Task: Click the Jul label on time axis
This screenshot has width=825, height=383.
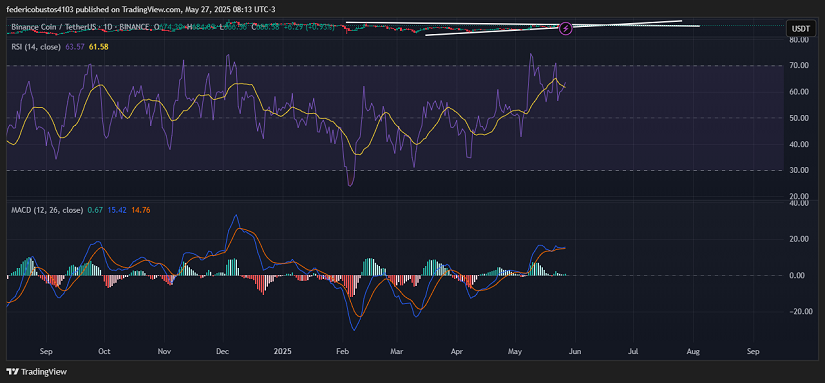Action: (633, 351)
